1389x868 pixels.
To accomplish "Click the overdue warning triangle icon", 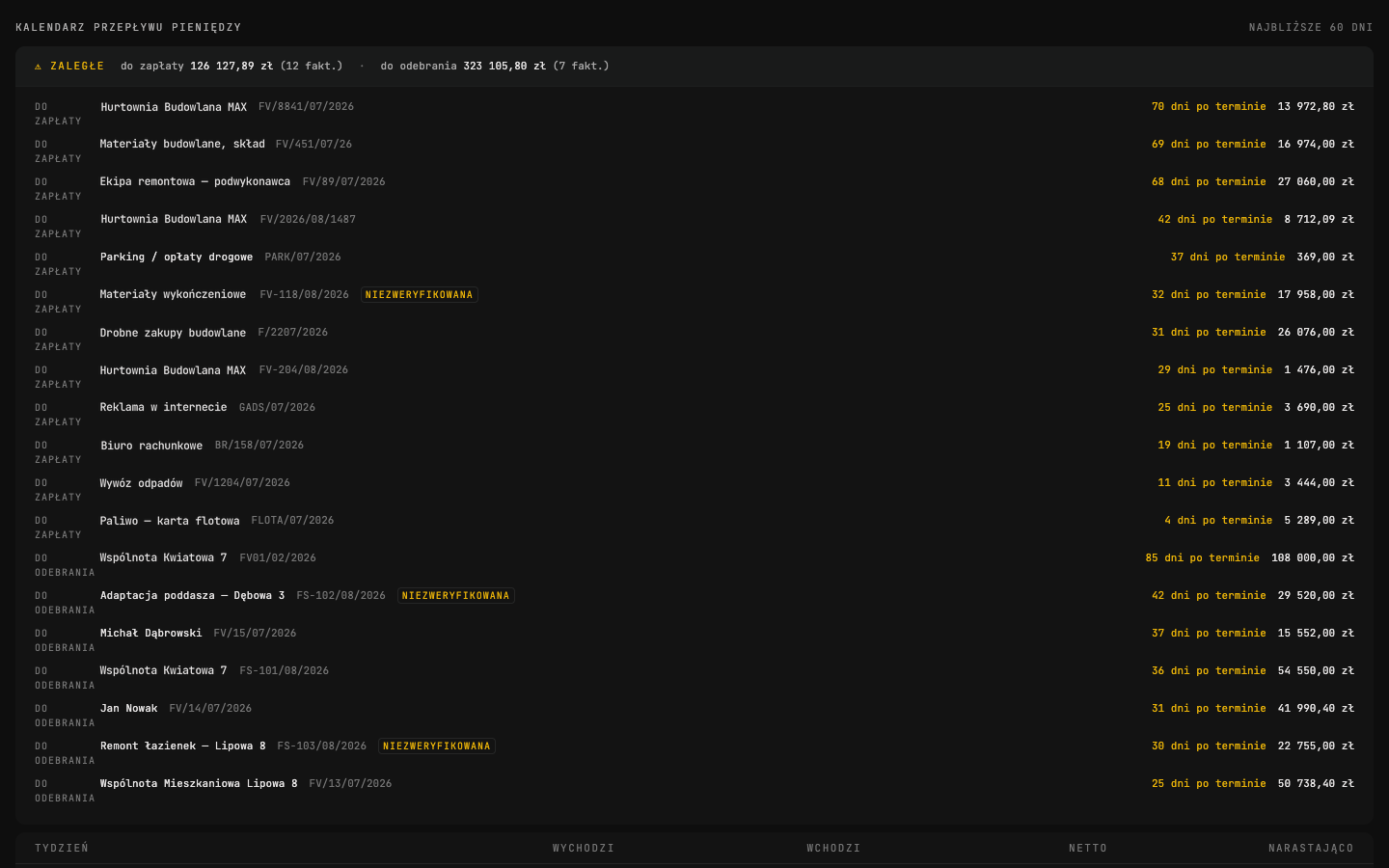I will tap(39, 67).
